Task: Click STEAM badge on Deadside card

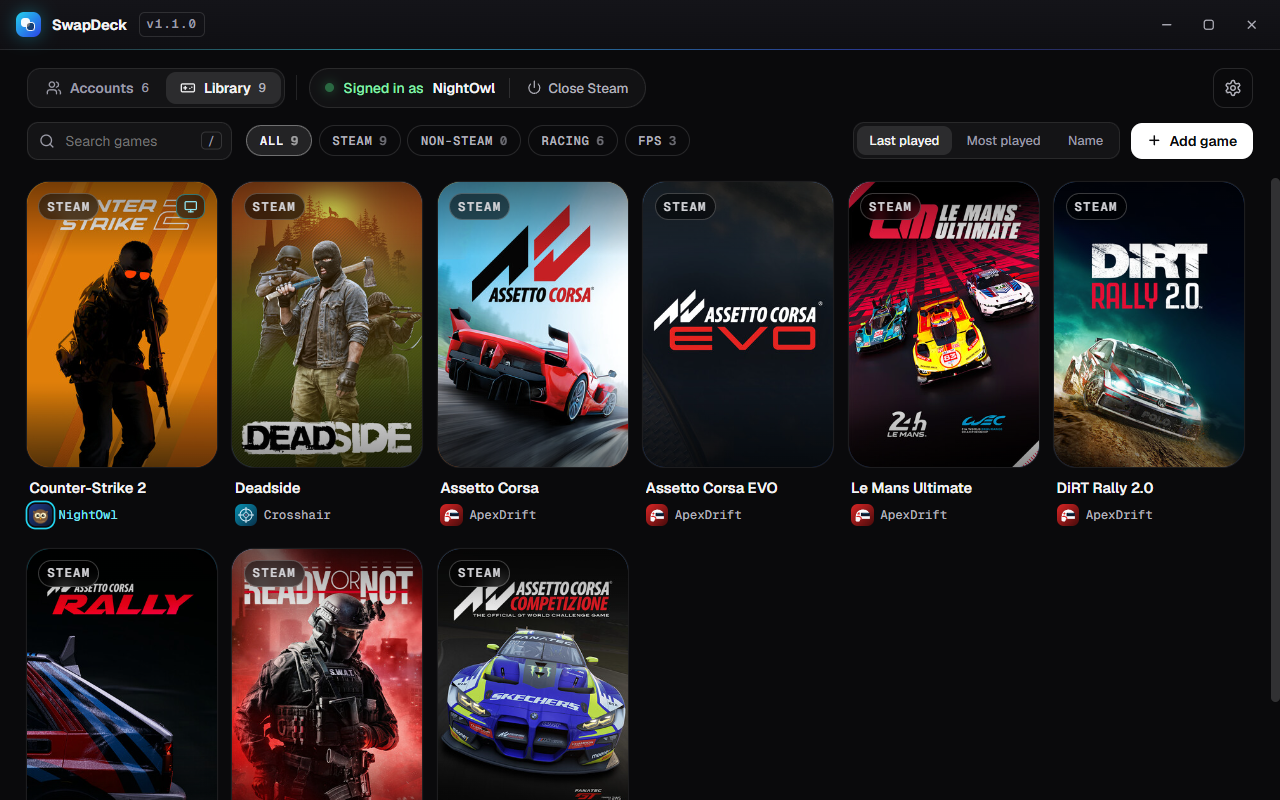Action: point(274,207)
